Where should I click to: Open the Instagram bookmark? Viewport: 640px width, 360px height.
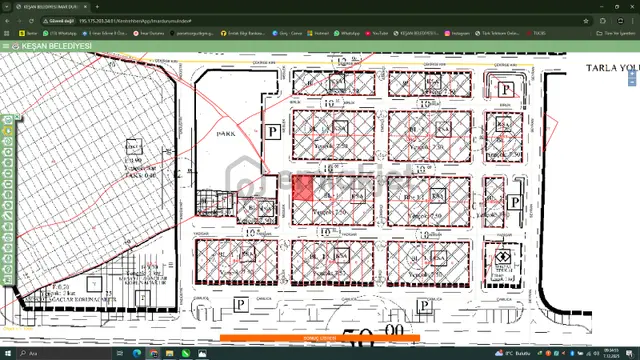(457, 33)
